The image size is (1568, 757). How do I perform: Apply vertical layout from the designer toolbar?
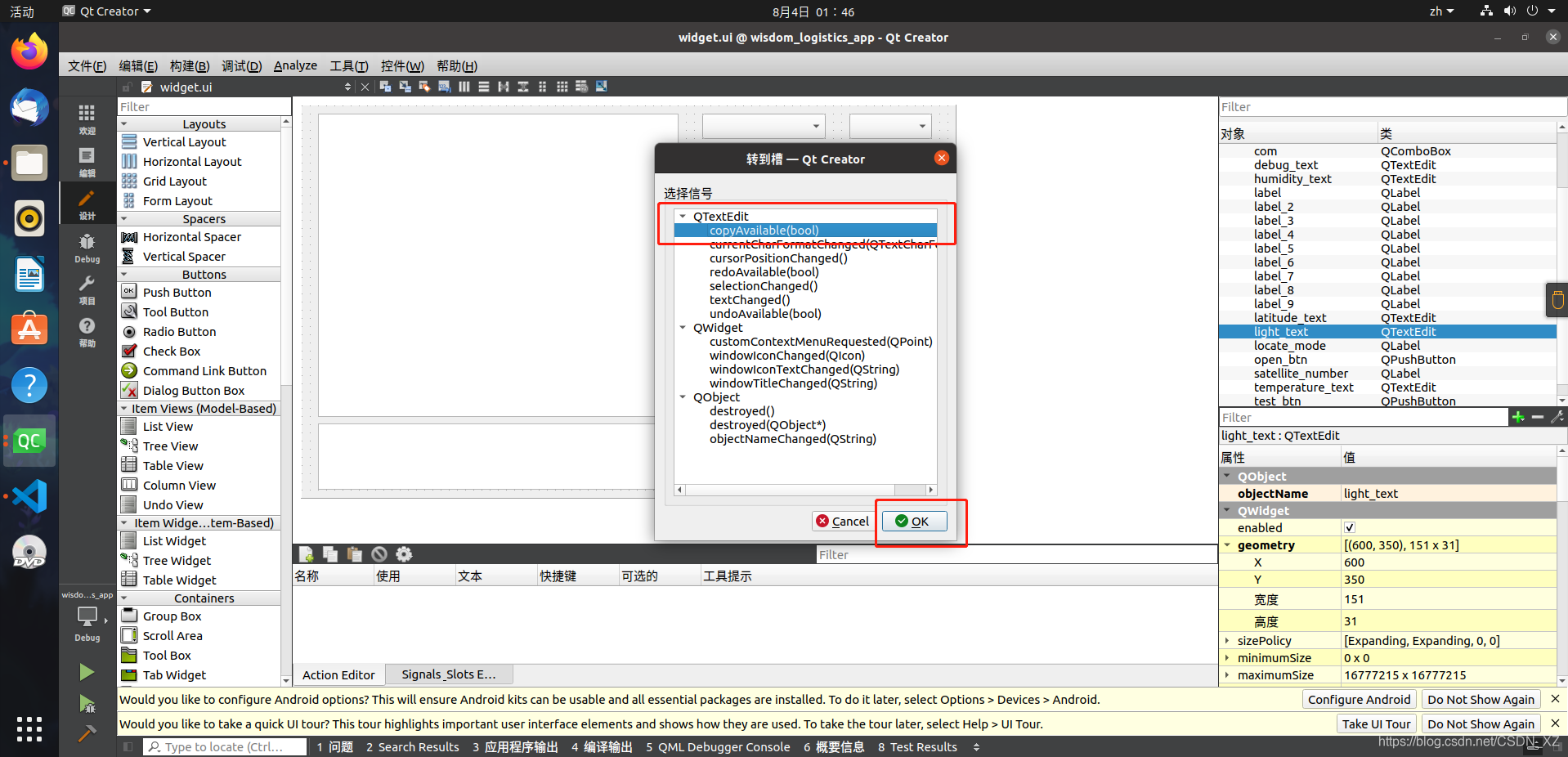pyautogui.click(x=483, y=87)
